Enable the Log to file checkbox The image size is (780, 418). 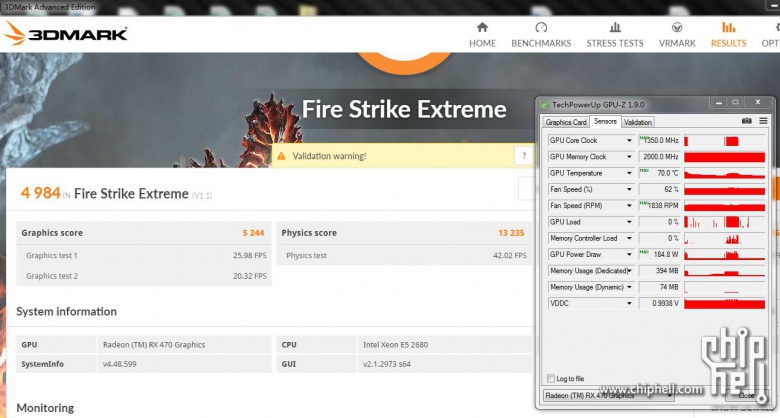(551, 379)
